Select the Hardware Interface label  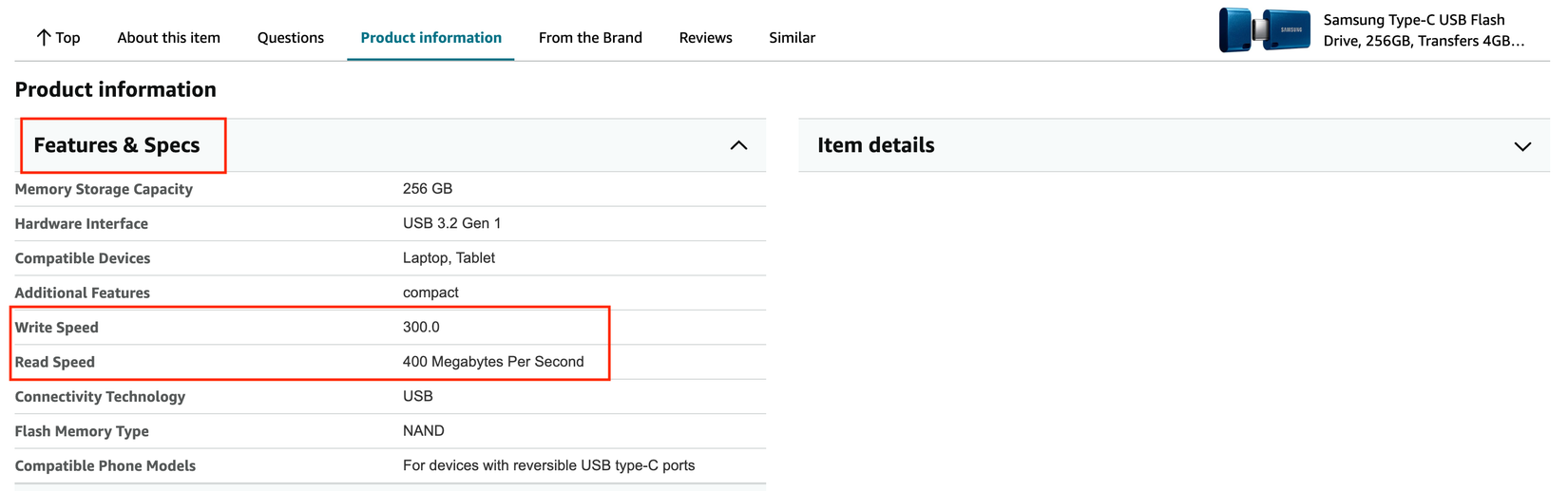click(81, 224)
